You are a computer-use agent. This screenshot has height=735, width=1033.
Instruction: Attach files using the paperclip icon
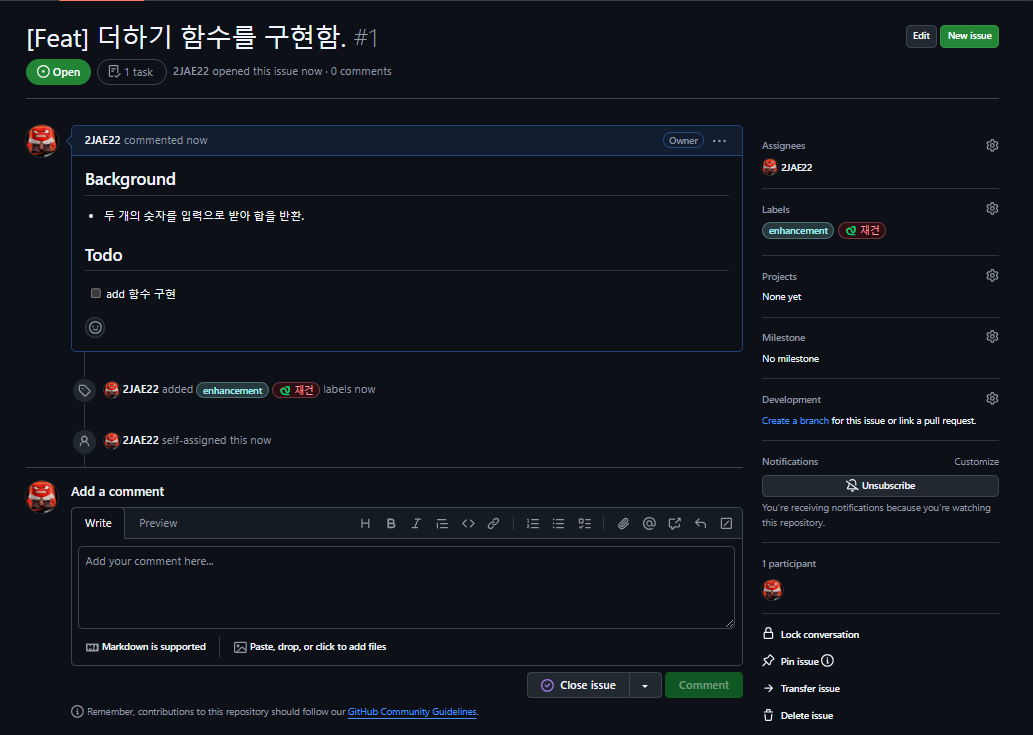click(x=623, y=524)
